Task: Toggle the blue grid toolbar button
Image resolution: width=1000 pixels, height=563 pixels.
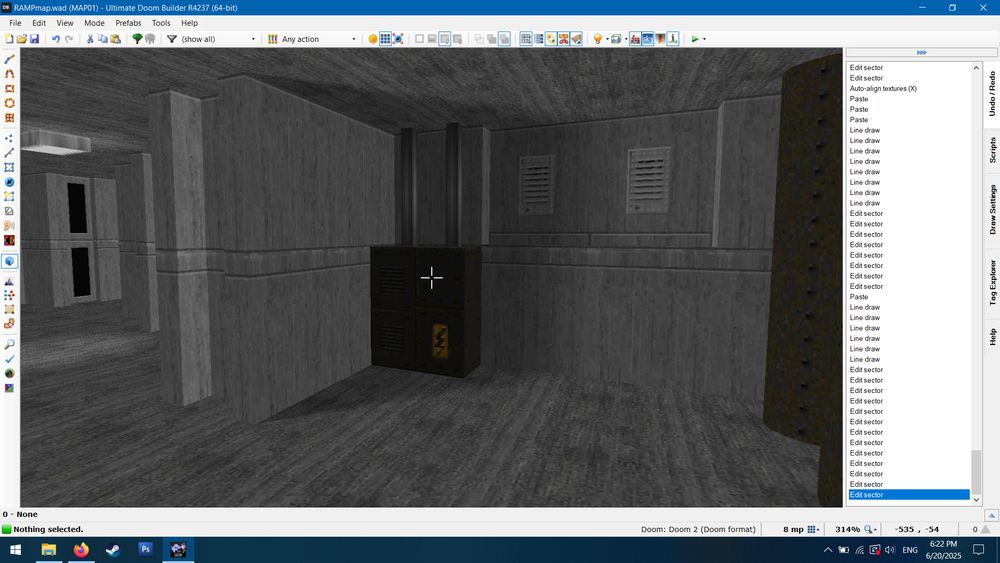Action: [385, 39]
